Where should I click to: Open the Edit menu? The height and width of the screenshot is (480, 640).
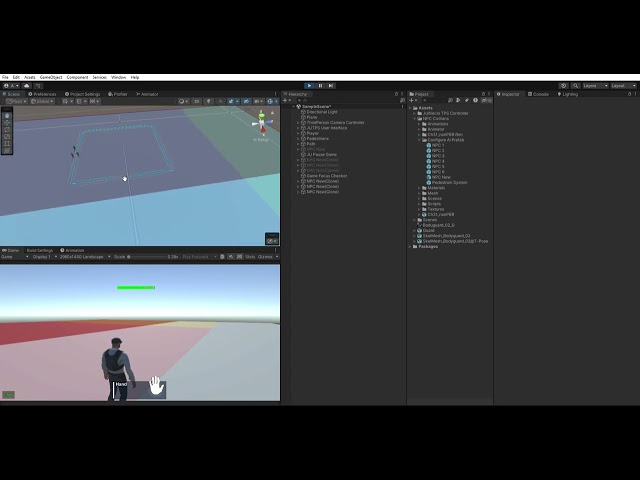(x=16, y=77)
